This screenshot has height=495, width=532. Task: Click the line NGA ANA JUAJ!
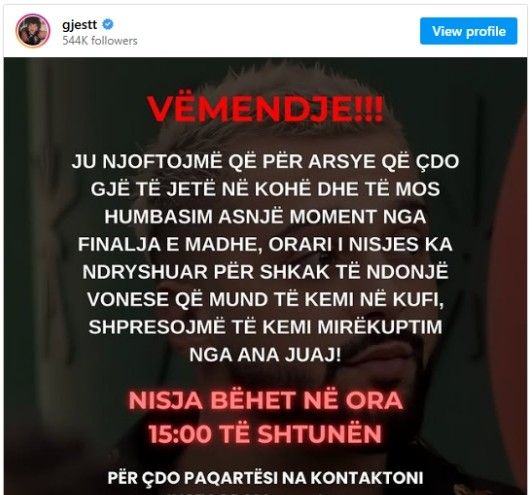265,355
